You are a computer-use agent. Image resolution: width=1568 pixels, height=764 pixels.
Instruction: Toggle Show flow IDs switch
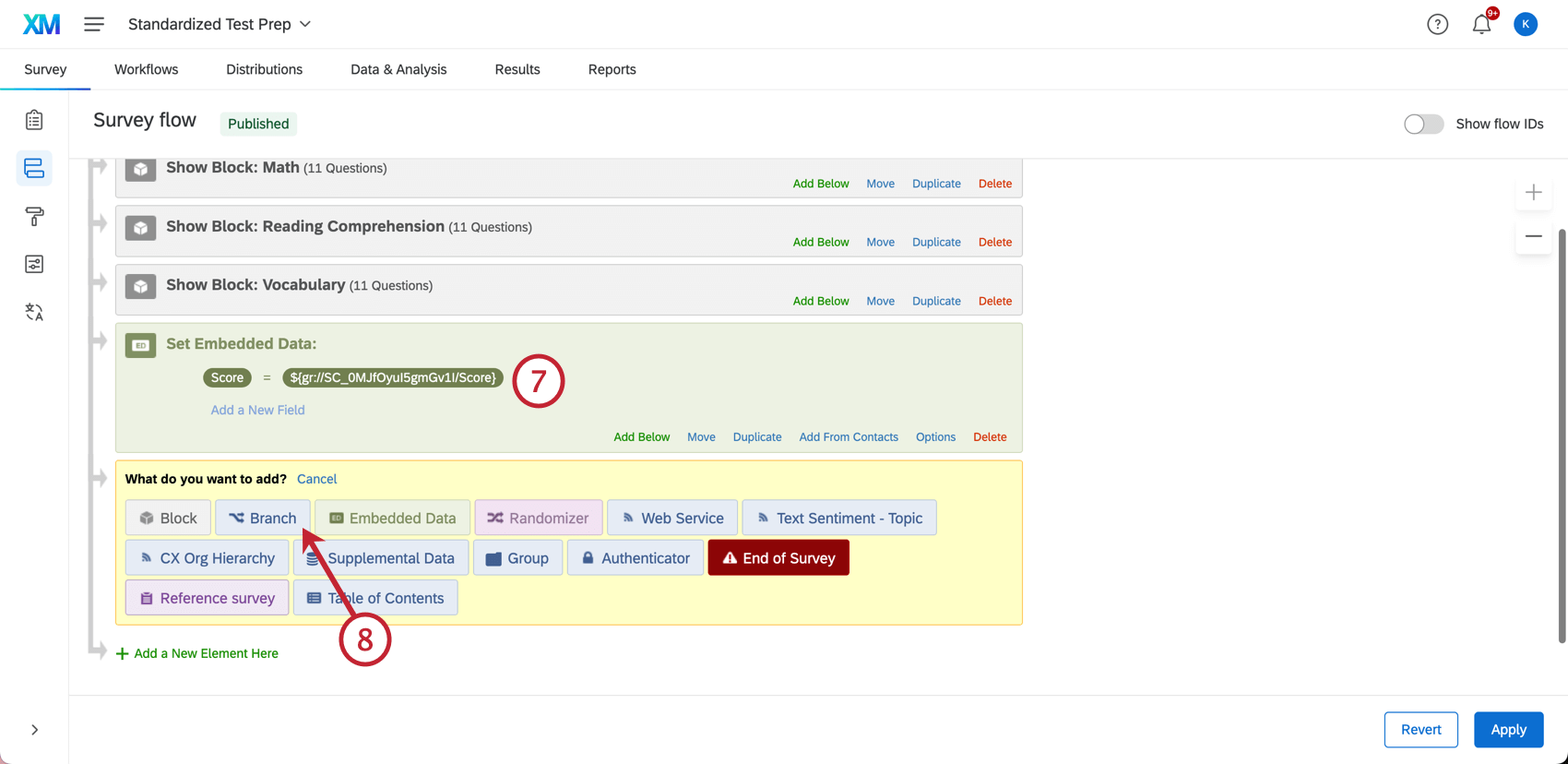[x=1423, y=124]
